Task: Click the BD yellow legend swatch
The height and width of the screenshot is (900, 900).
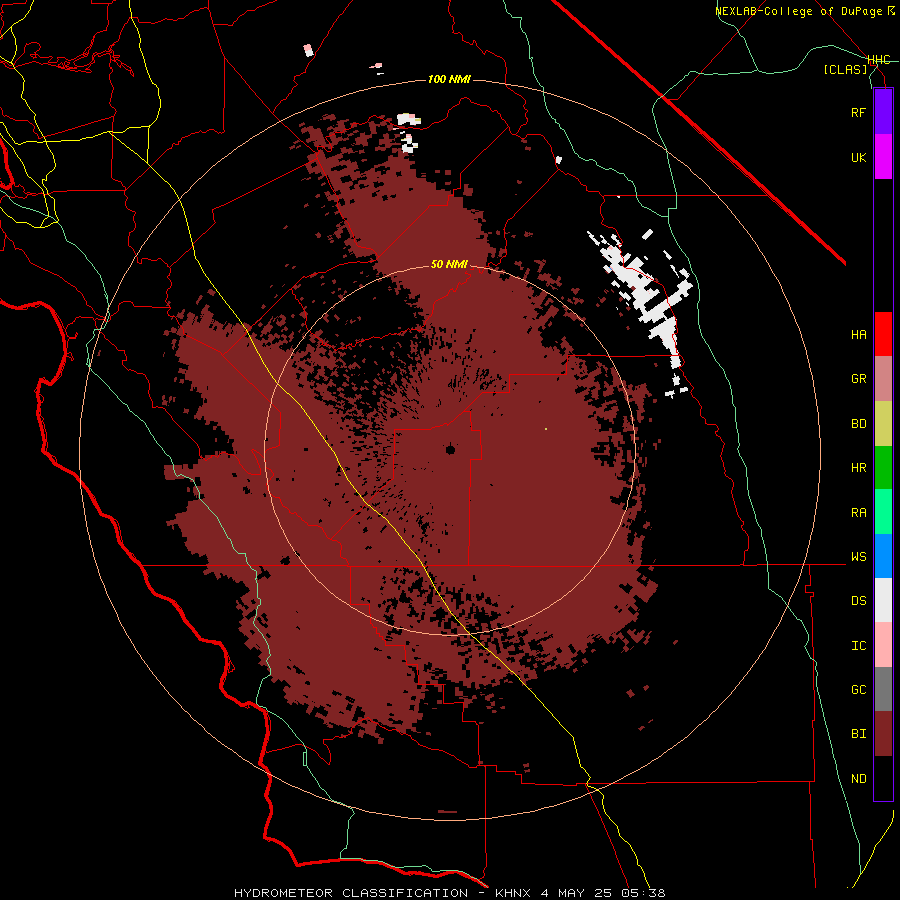Action: [x=883, y=424]
